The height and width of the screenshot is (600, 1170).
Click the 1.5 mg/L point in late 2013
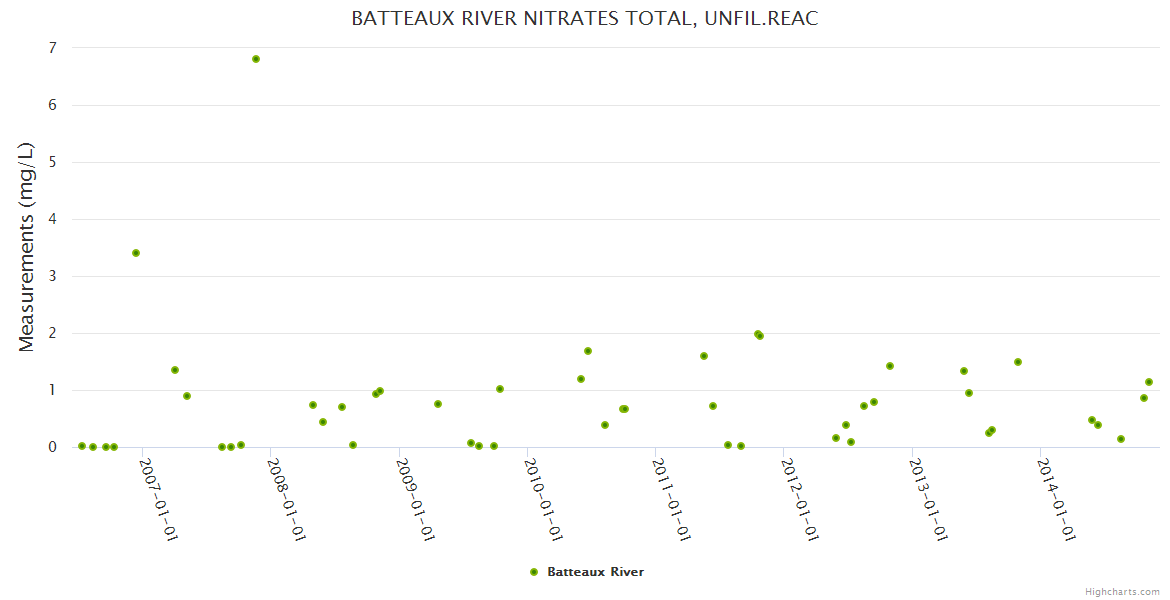tap(1018, 362)
